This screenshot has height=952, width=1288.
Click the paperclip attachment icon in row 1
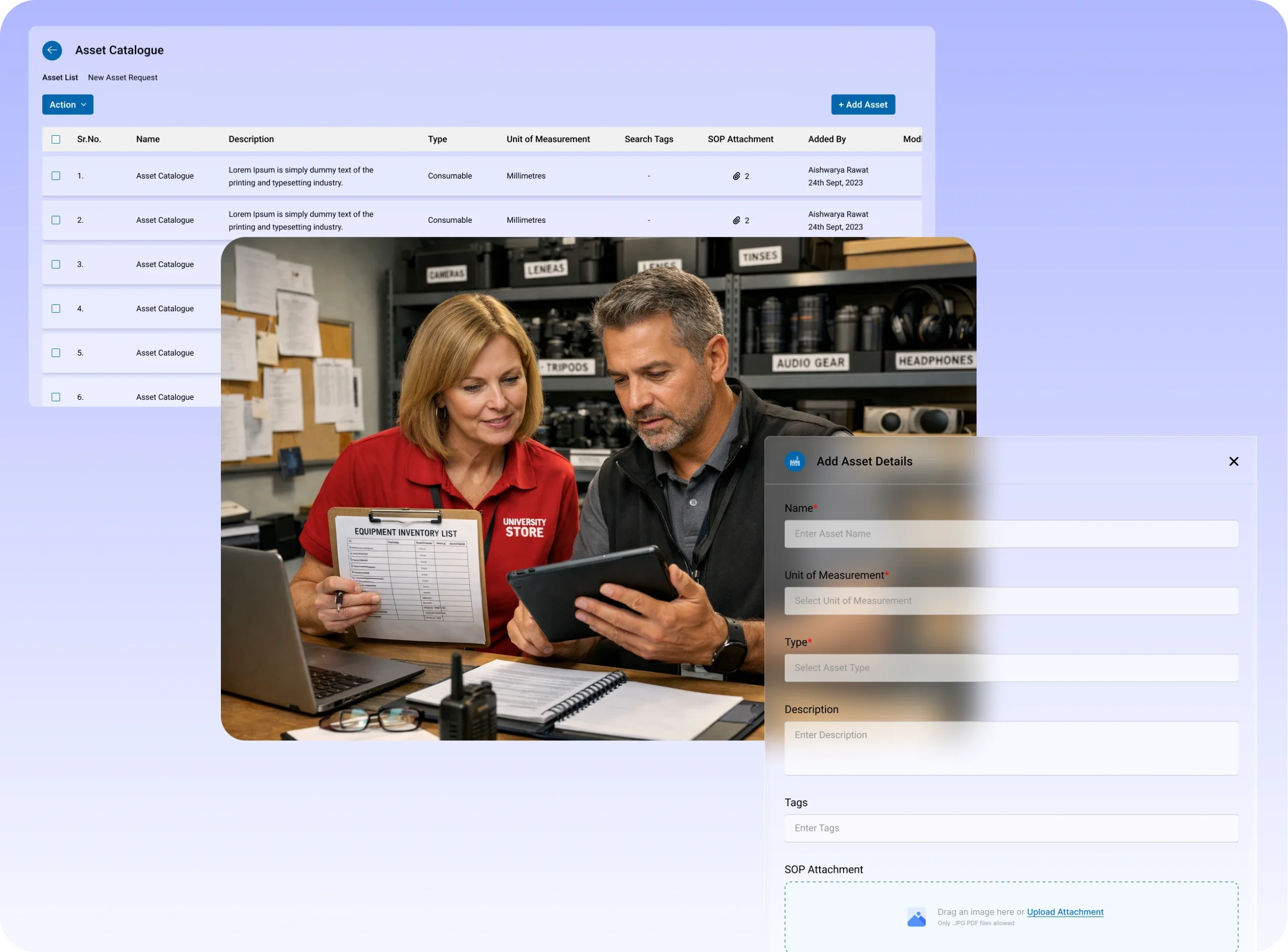pyautogui.click(x=736, y=177)
